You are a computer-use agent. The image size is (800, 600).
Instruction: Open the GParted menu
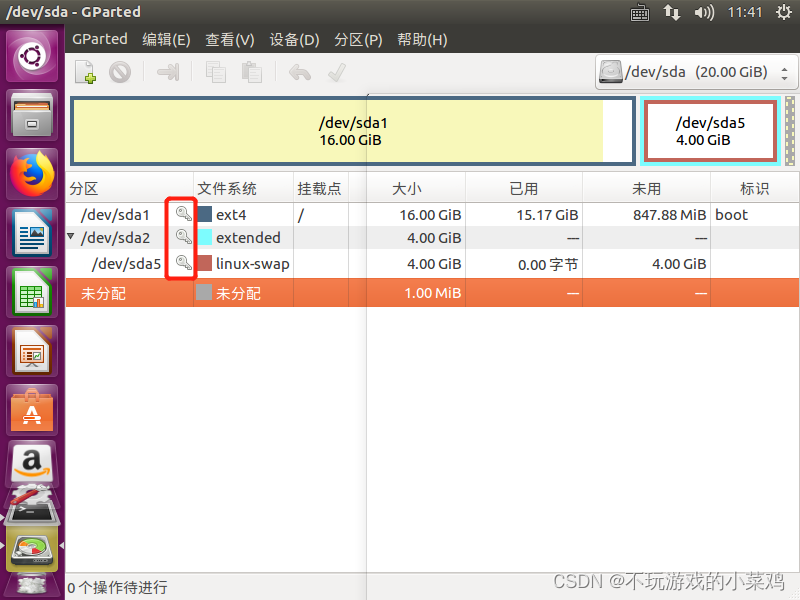click(99, 40)
